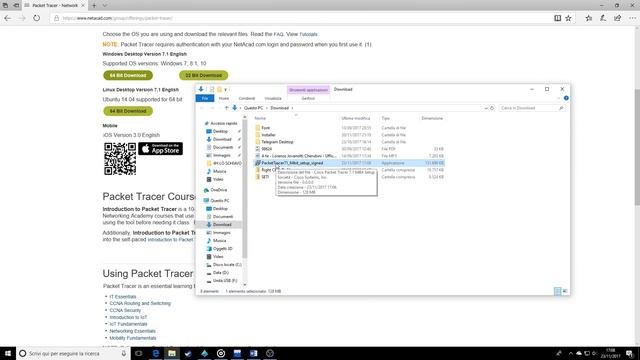The height and width of the screenshot is (360, 640).
Task: Open the browser favorites hub icon
Action: point(588,18)
